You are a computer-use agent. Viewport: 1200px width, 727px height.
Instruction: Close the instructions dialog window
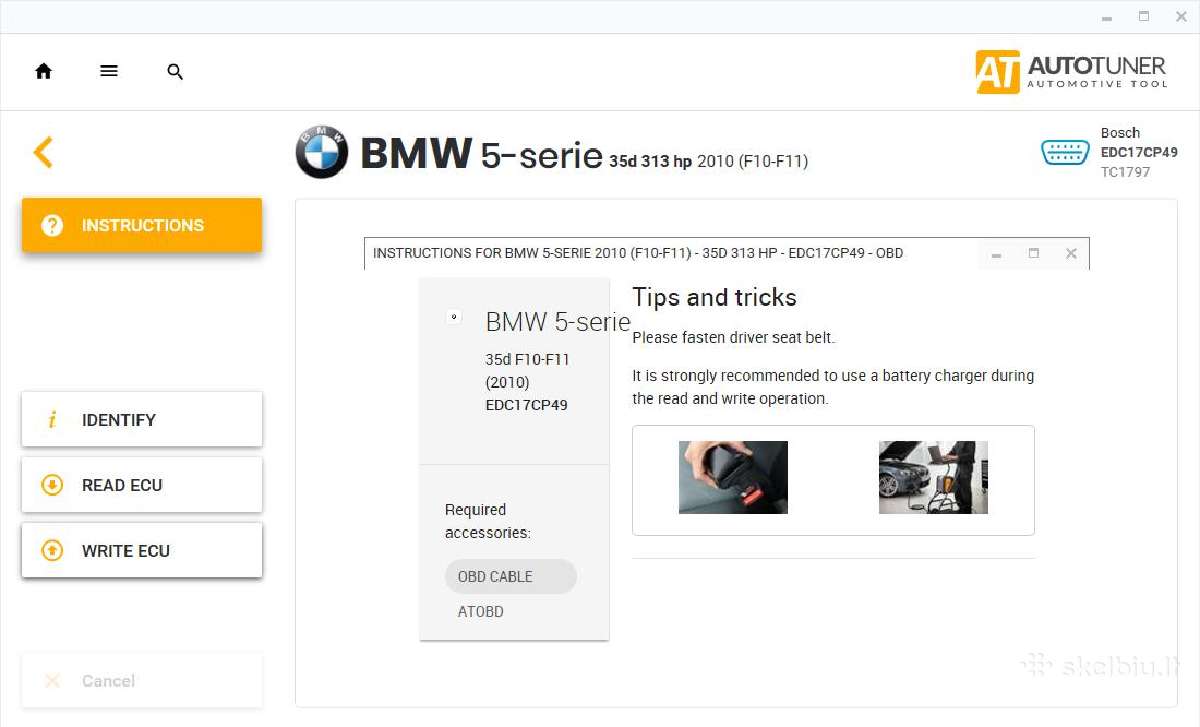[x=1071, y=254]
